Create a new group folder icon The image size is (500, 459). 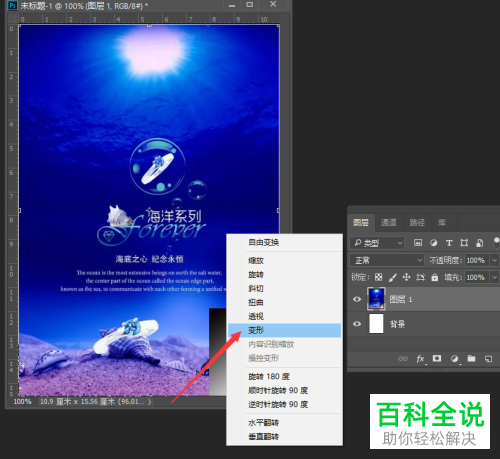tap(471, 358)
